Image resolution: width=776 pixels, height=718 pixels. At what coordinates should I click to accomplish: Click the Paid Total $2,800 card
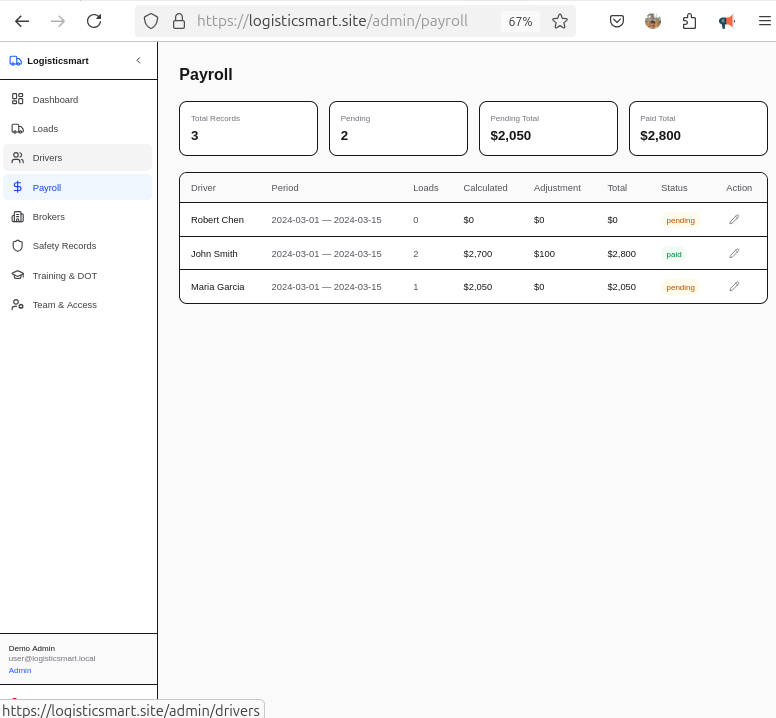pyautogui.click(x=698, y=129)
